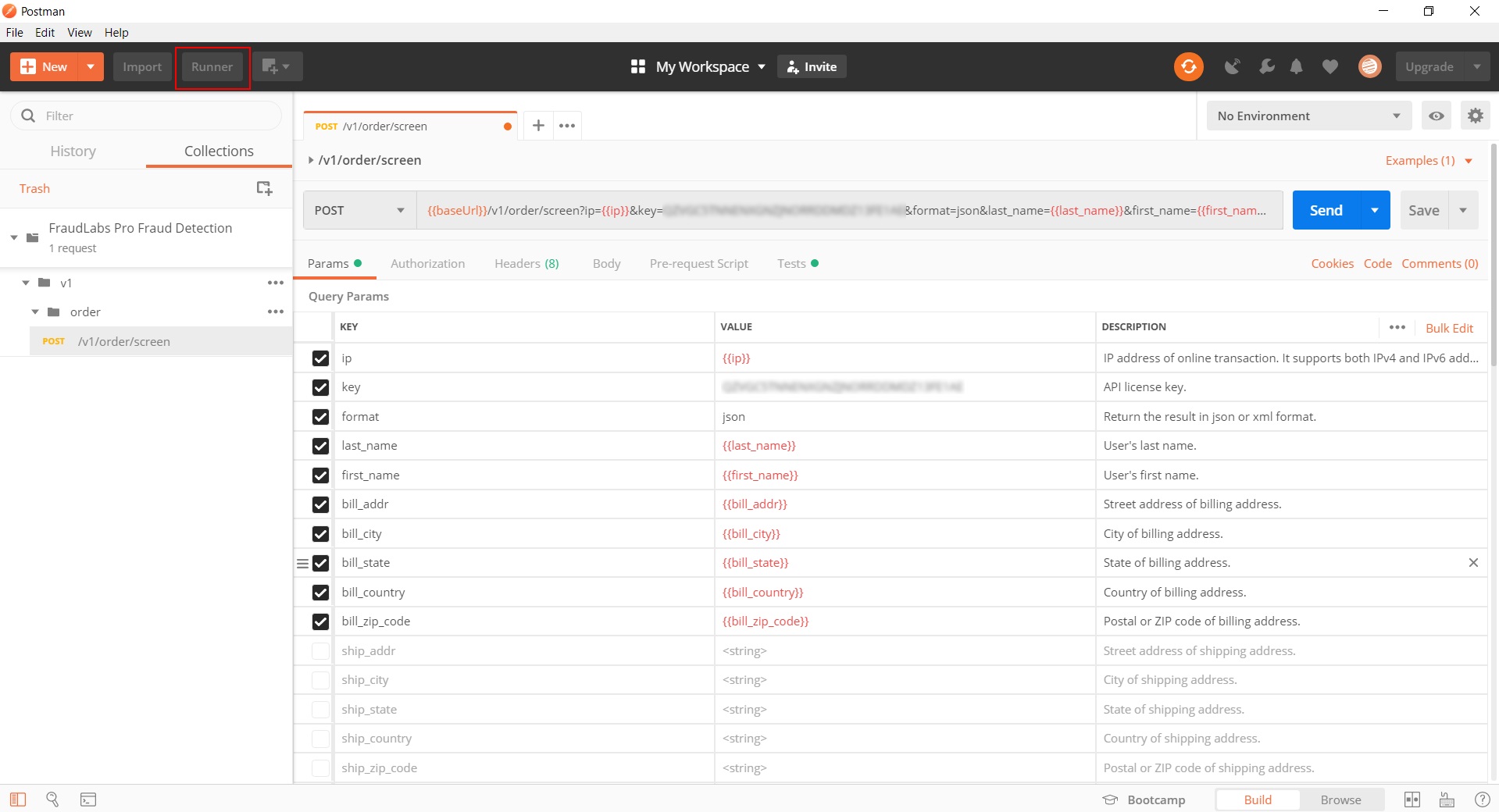The height and width of the screenshot is (812, 1499).
Task: Open the user avatar menu
Action: pos(1369,66)
